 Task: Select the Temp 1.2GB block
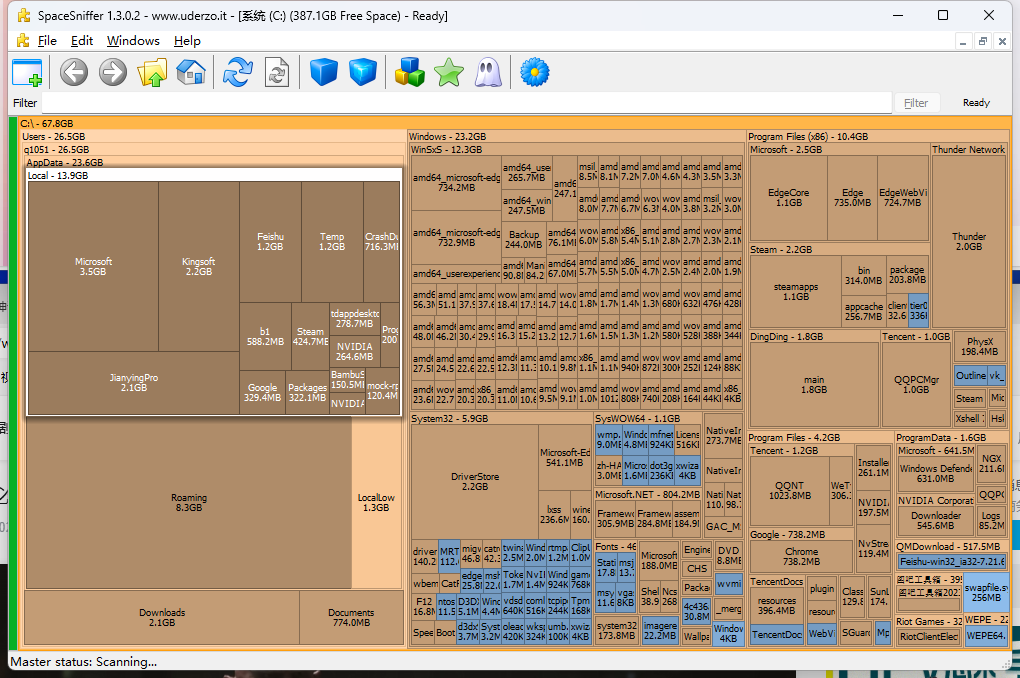click(332, 241)
